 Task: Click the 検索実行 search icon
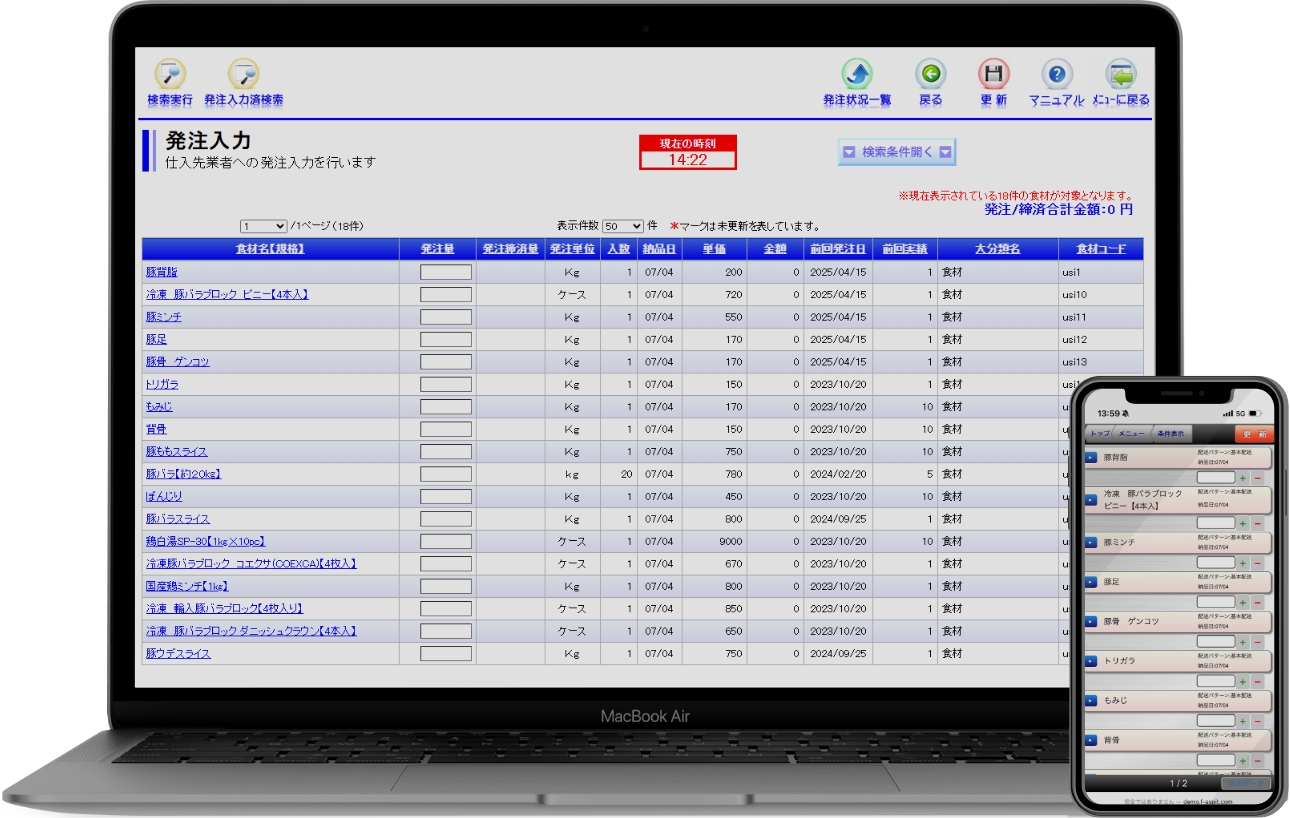tap(170, 76)
